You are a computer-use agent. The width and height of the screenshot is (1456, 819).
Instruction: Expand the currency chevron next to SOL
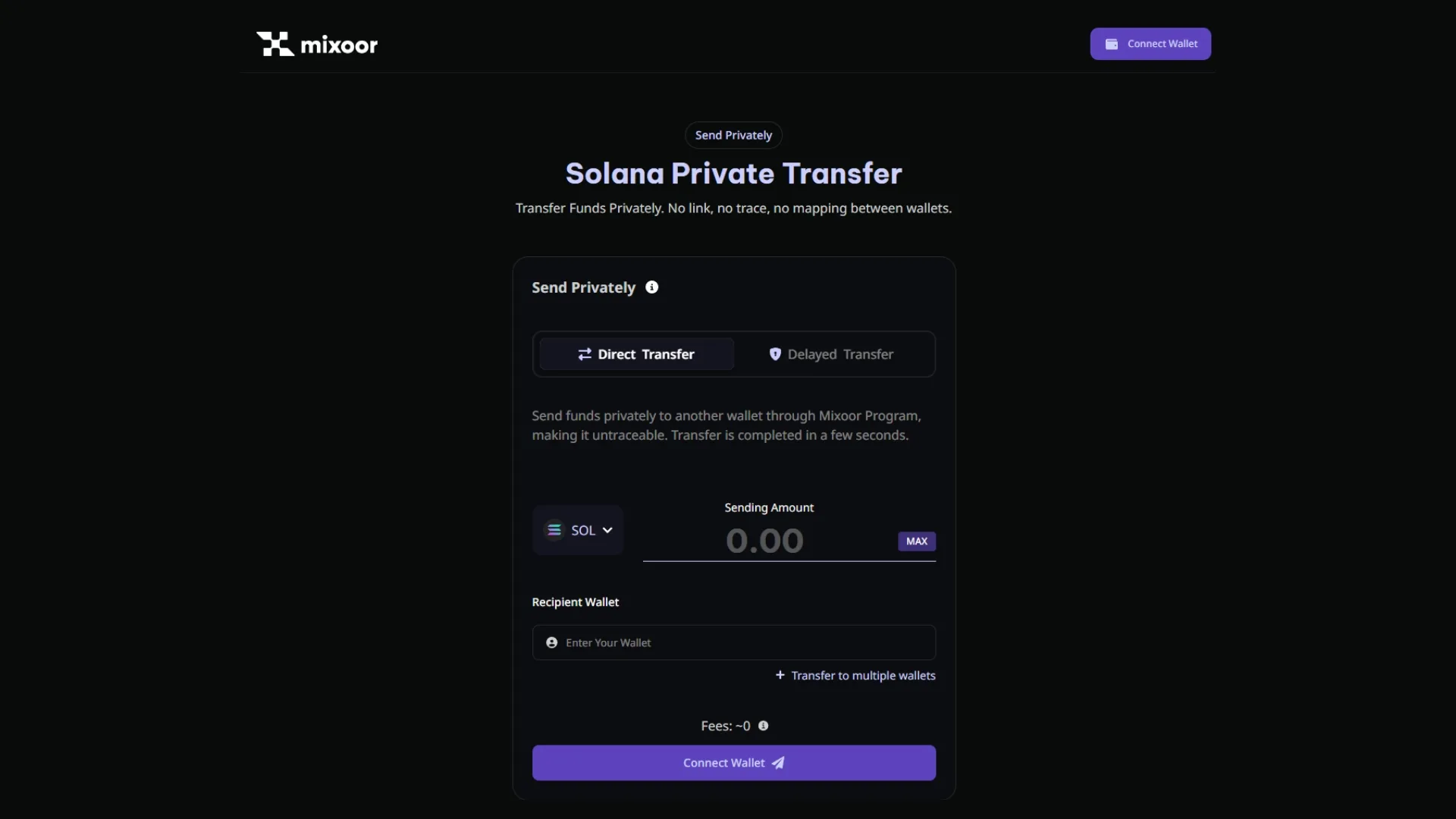coord(606,529)
